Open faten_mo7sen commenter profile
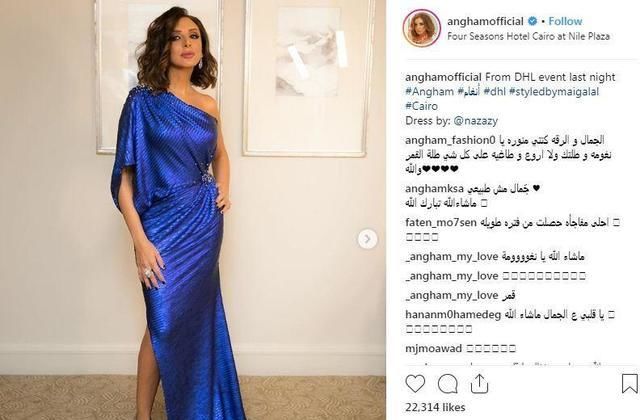The height and width of the screenshot is (420, 640). coord(441,223)
